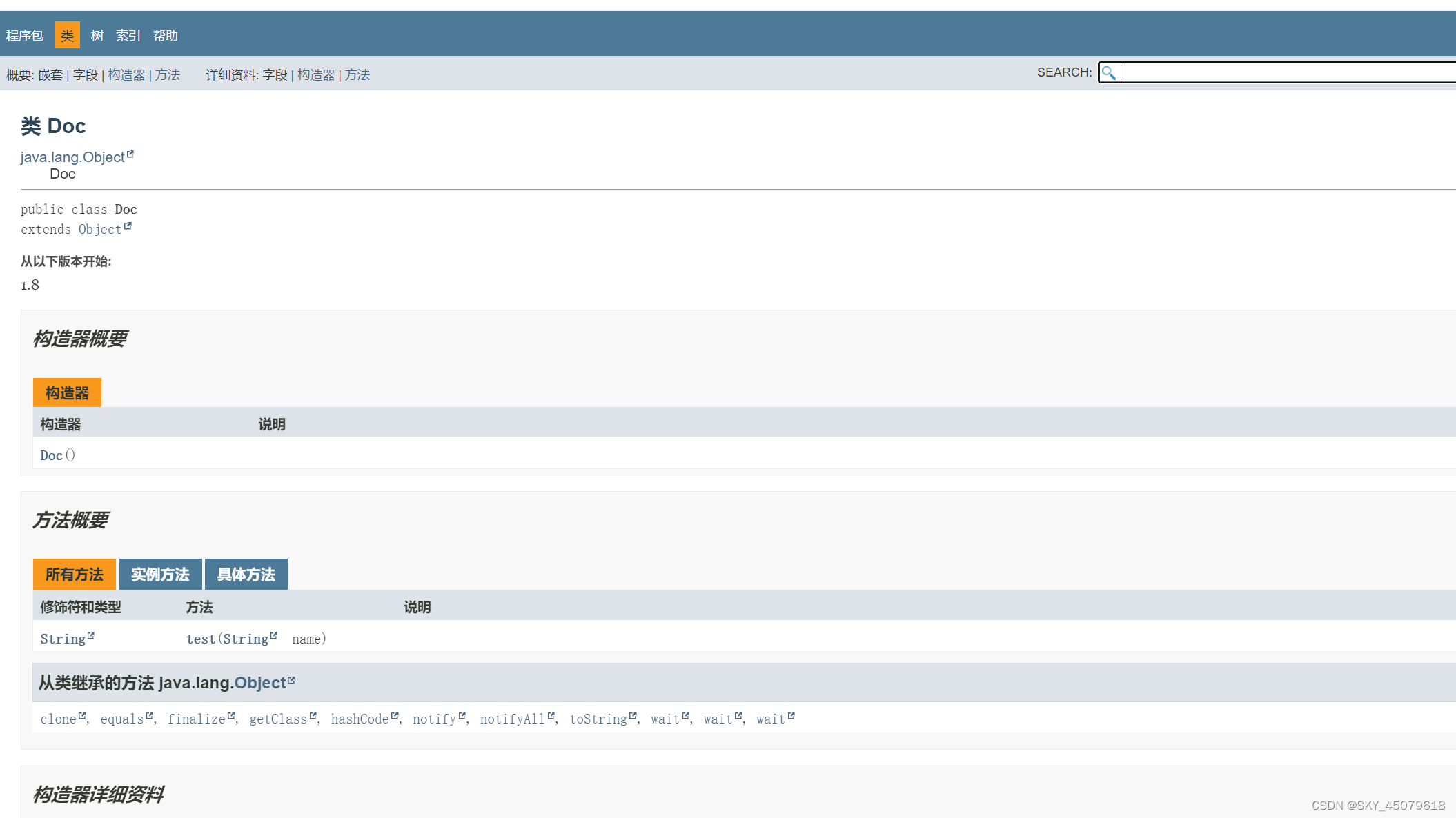Viewport: 1456px width, 818px height.
Task: Open inherited notifyAll method link
Action: [x=513, y=719]
